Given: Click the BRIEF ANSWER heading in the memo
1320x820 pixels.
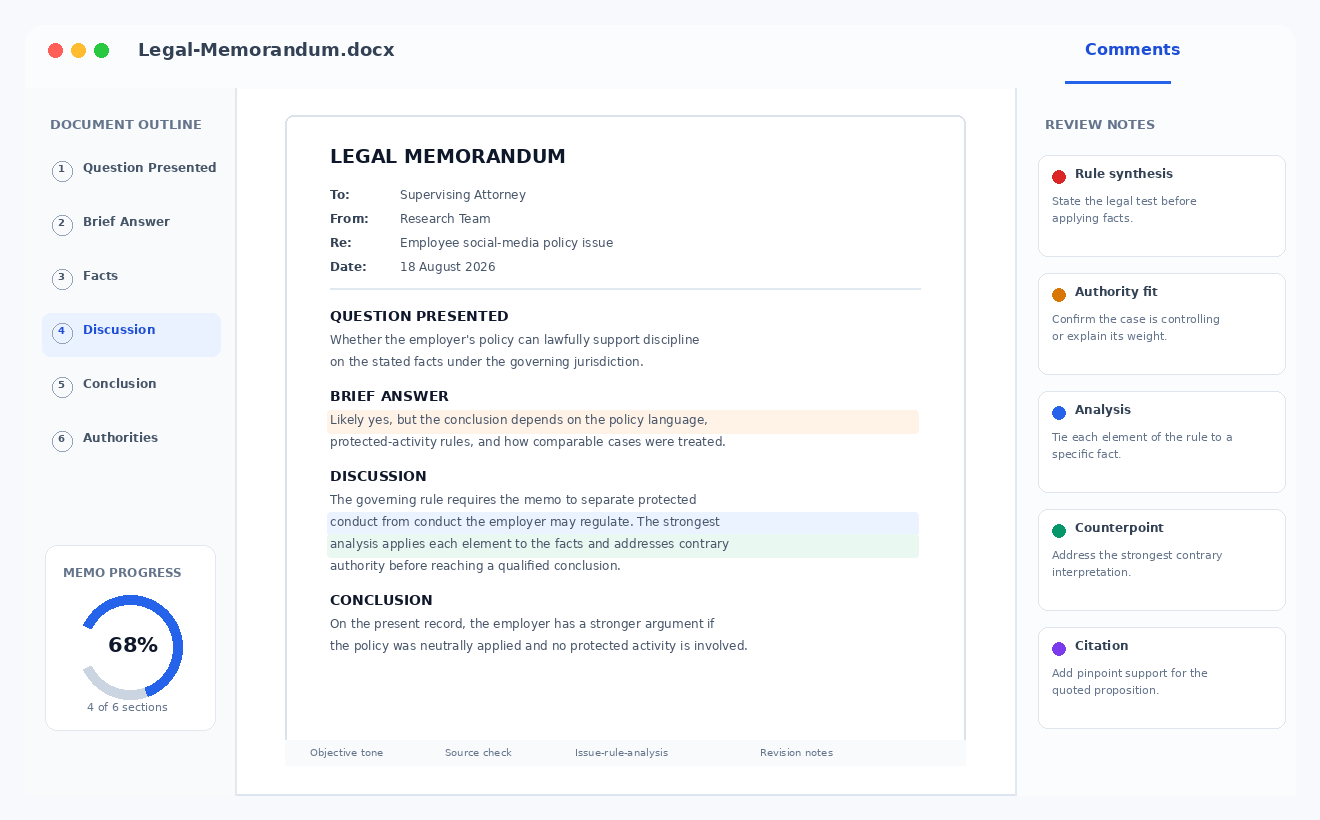Looking at the screenshot, I should (x=389, y=397).
